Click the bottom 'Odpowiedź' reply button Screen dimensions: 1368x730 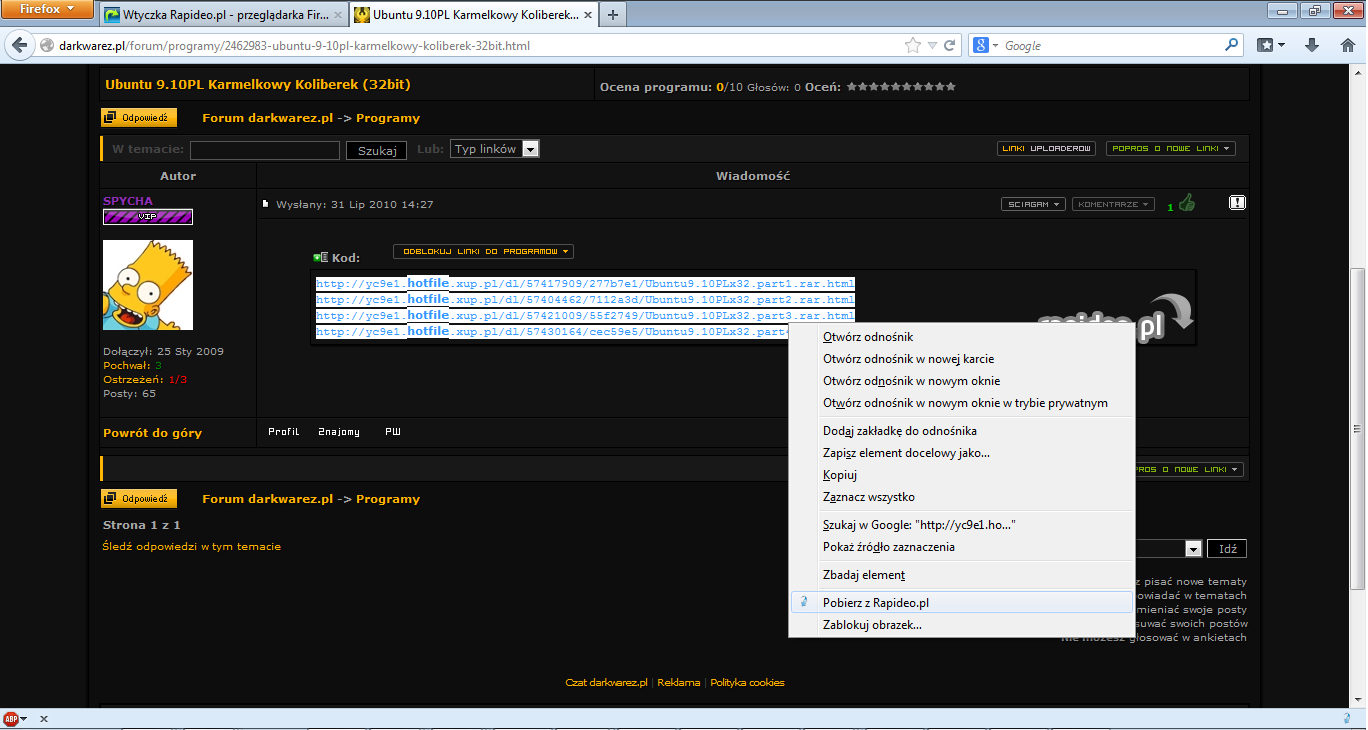pyautogui.click(x=139, y=498)
